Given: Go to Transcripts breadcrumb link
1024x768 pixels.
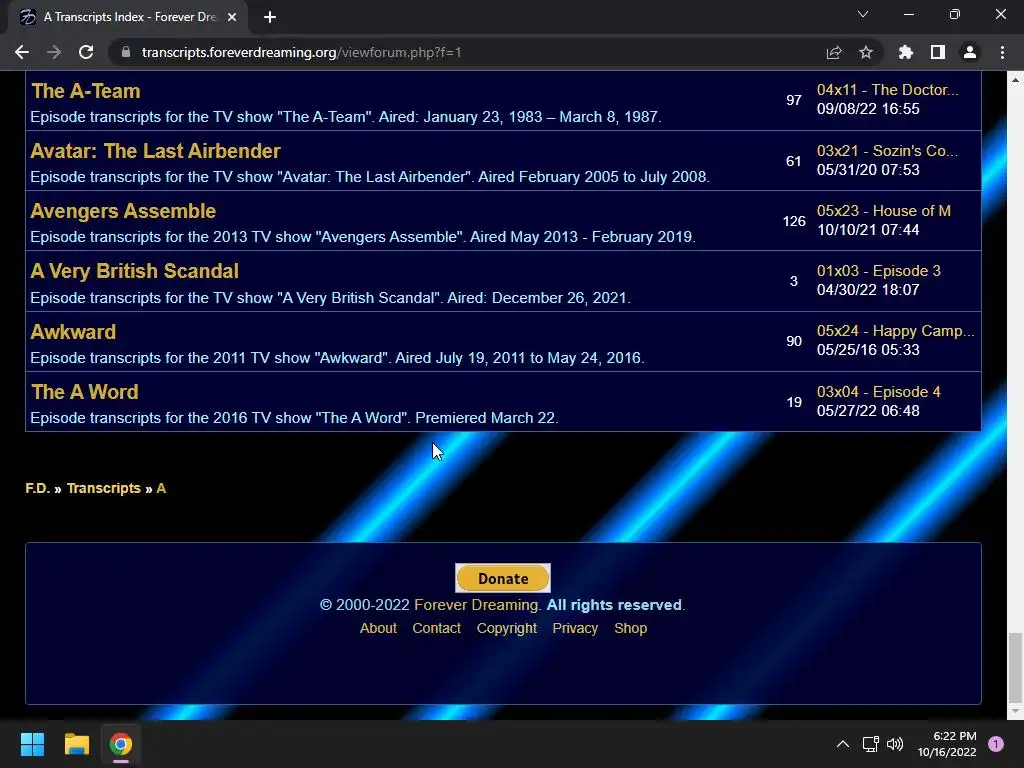Looking at the screenshot, I should tap(104, 488).
